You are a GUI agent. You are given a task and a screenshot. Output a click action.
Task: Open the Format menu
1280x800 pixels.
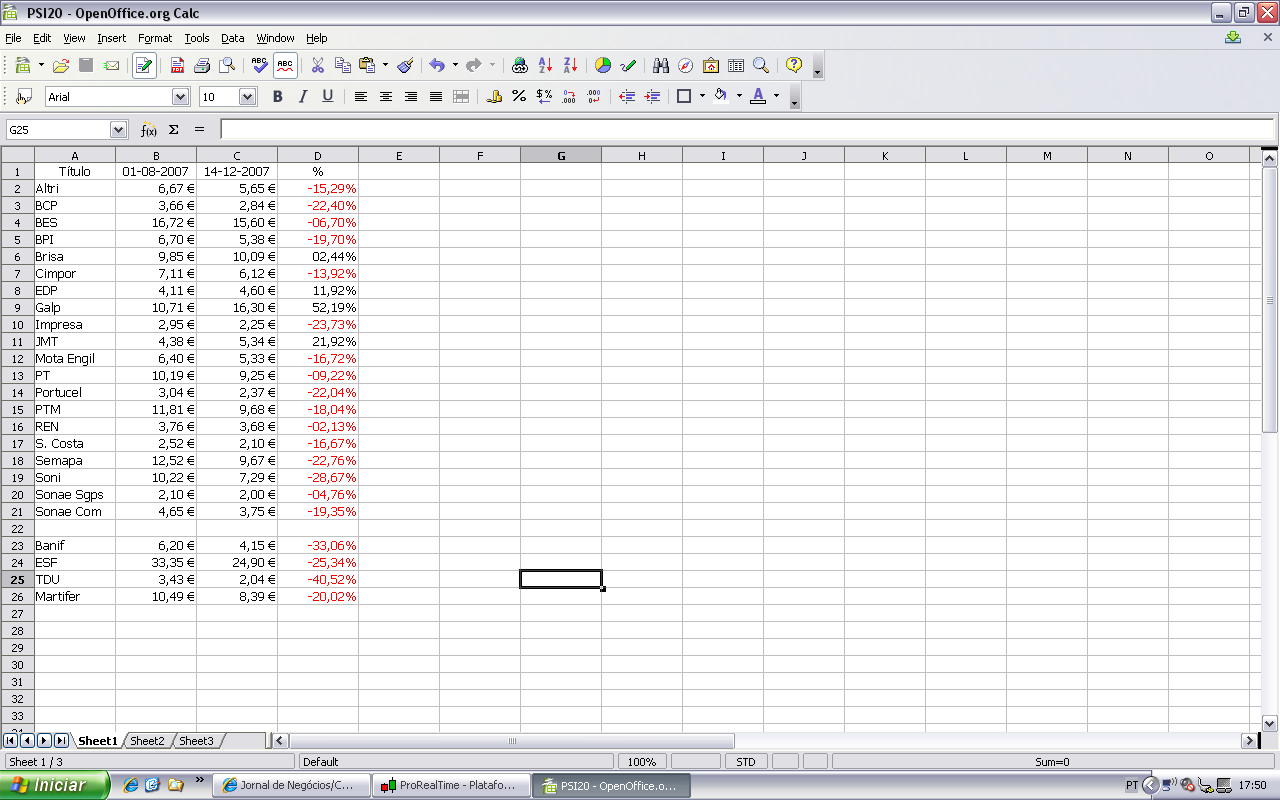155,38
